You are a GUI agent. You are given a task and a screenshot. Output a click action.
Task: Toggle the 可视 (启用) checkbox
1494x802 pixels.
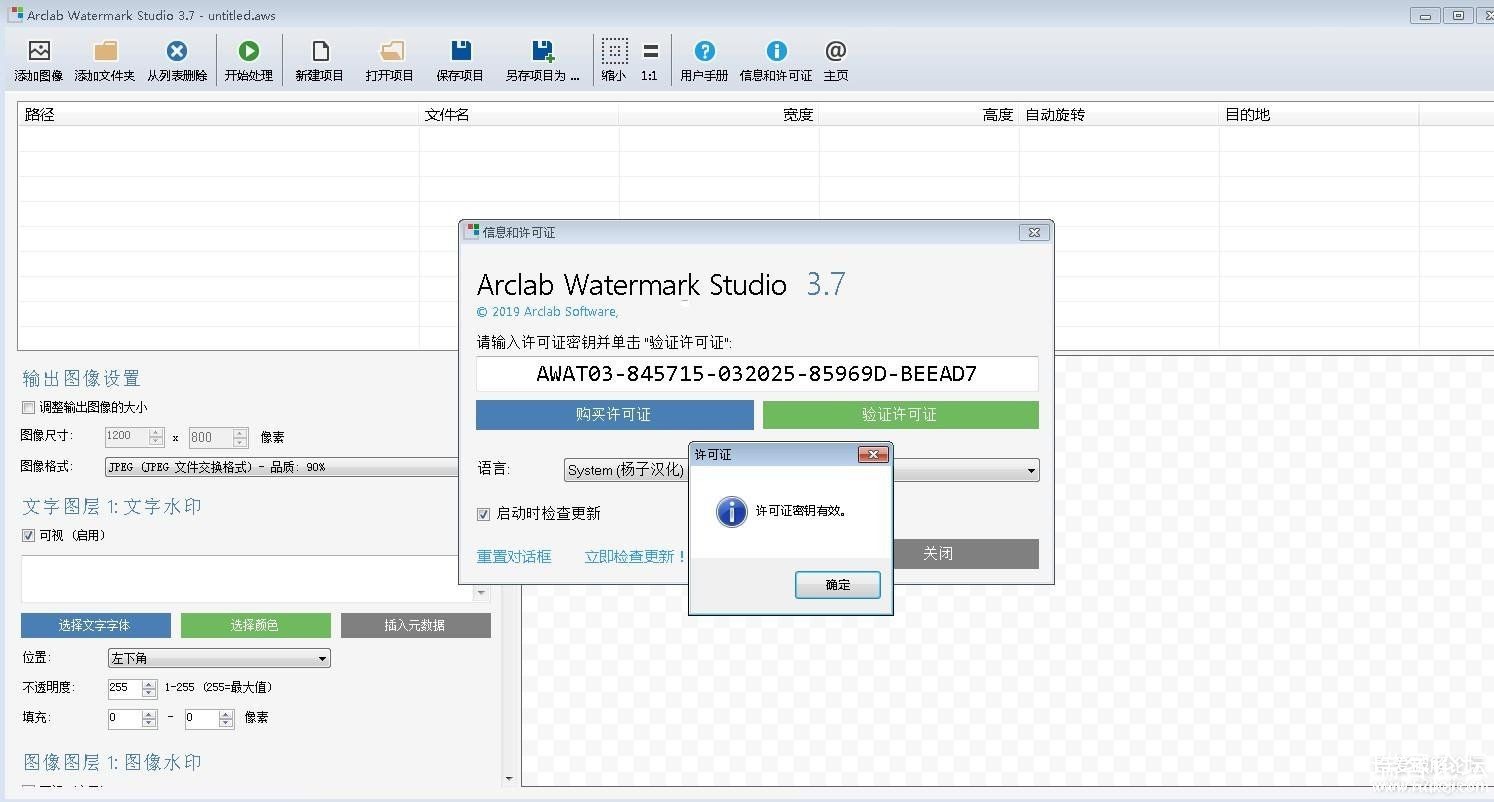(28, 535)
